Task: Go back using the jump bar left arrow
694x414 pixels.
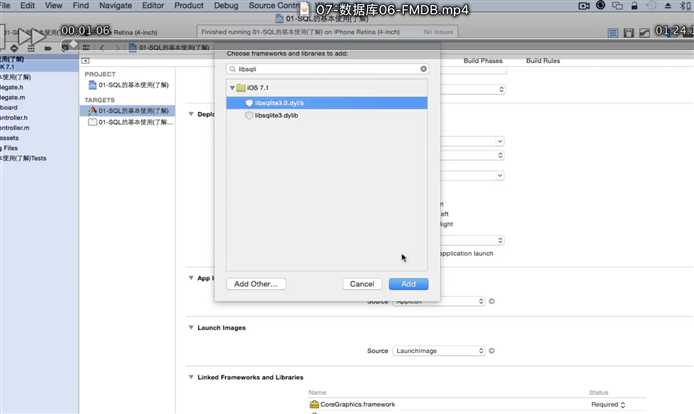Action: click(102, 47)
